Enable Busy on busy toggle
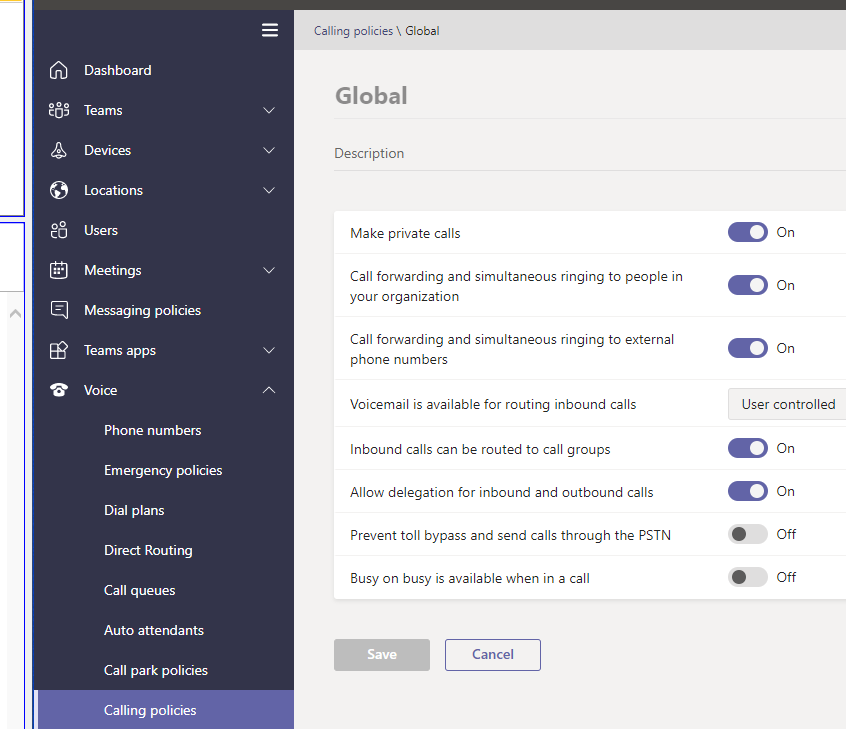 point(747,577)
